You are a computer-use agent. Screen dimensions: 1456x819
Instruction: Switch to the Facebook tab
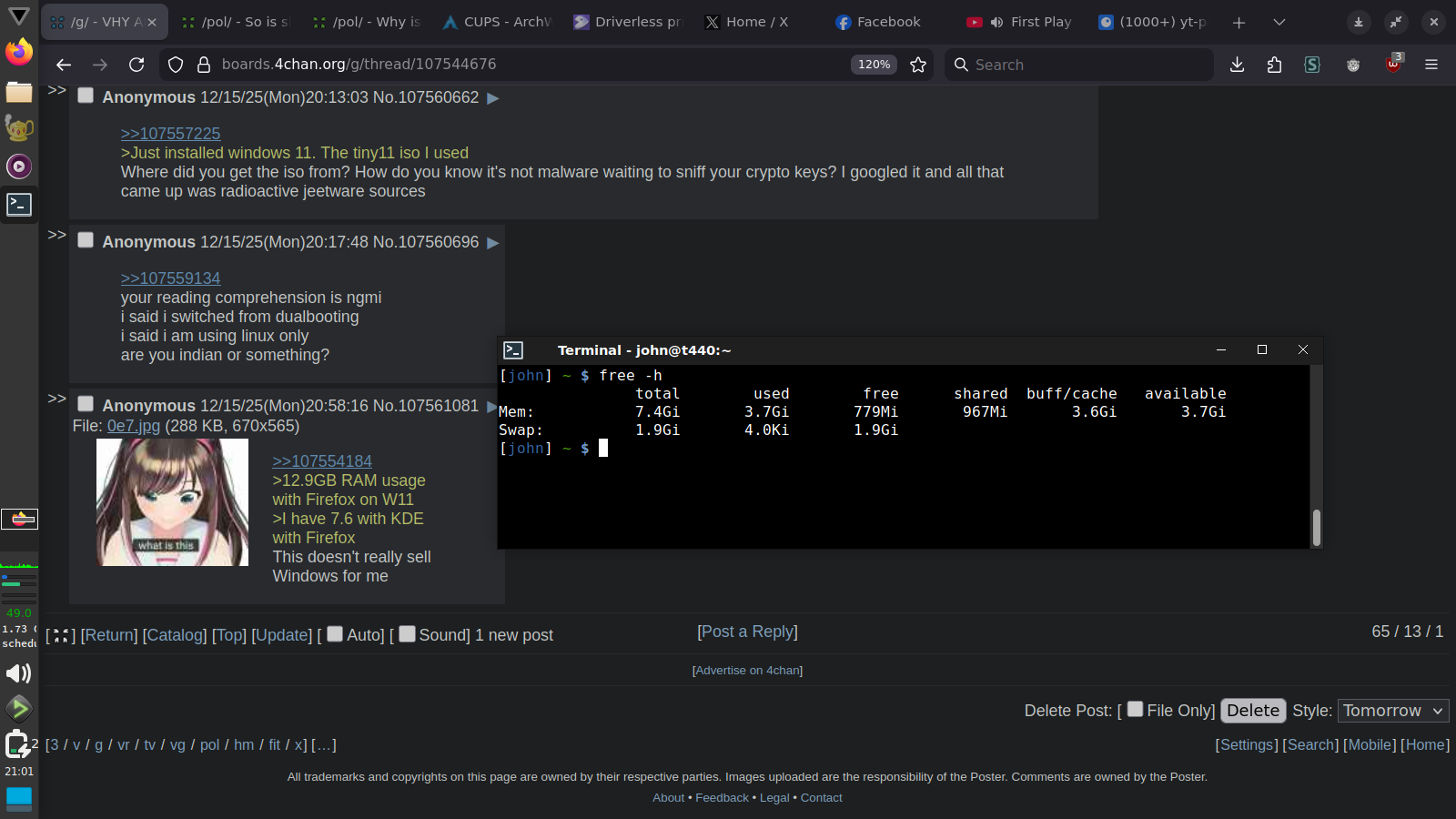892,22
